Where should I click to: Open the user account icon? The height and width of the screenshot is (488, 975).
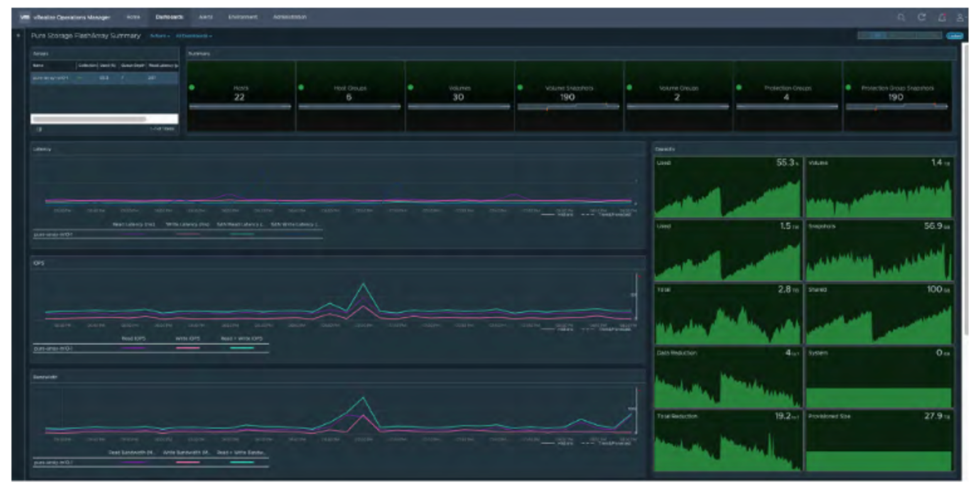click(x=961, y=17)
